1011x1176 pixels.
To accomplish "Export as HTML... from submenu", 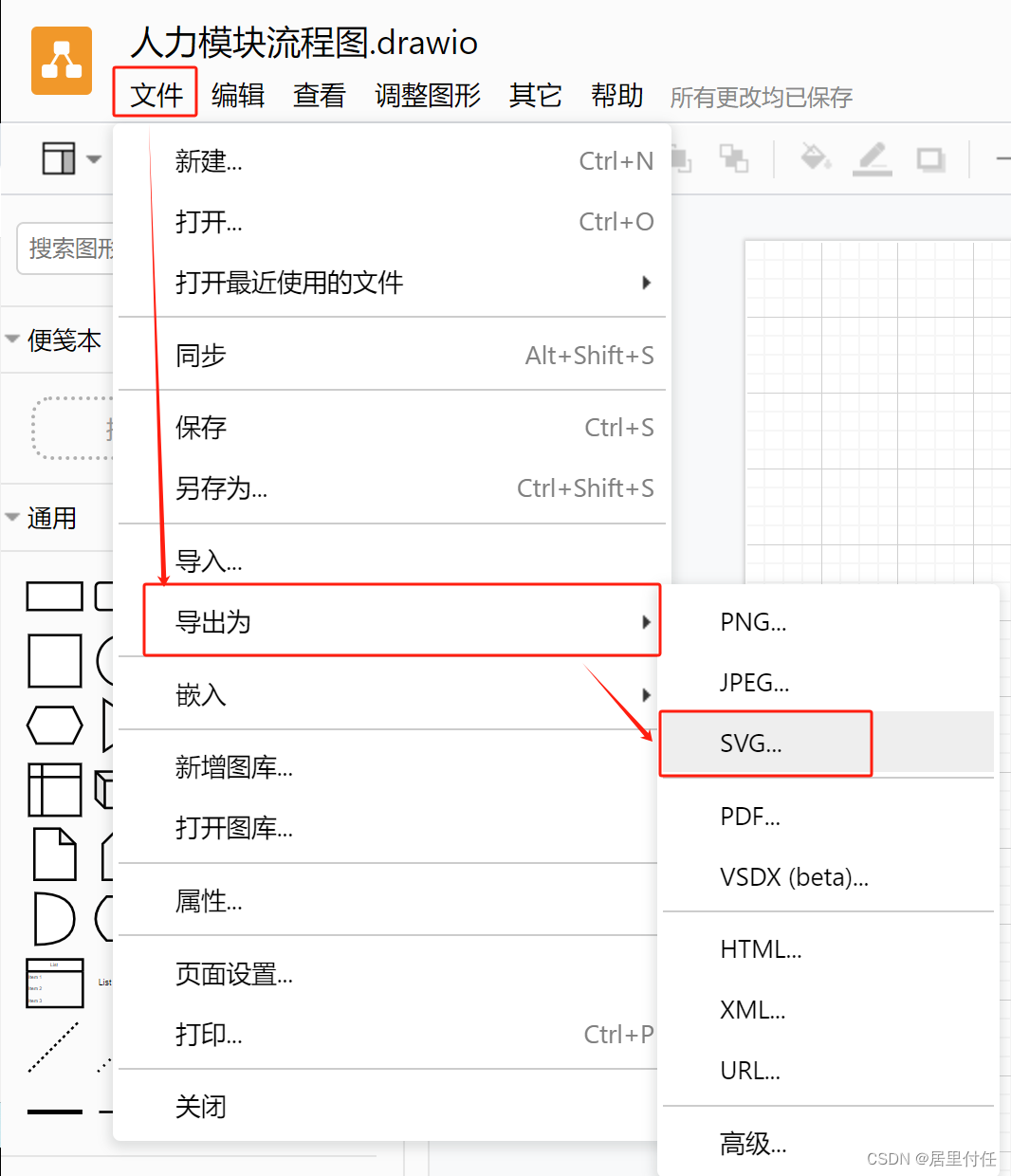I will [x=828, y=949].
